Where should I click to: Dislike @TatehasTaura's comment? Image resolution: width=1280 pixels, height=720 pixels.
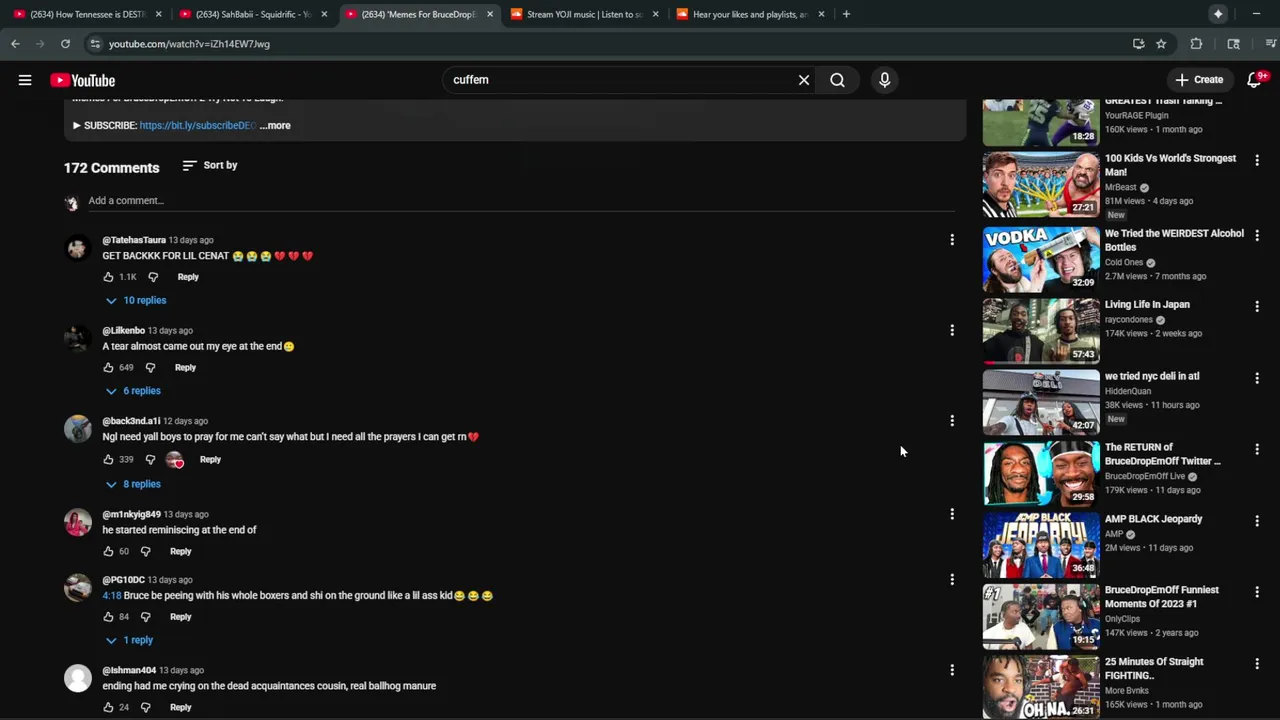[x=153, y=277]
